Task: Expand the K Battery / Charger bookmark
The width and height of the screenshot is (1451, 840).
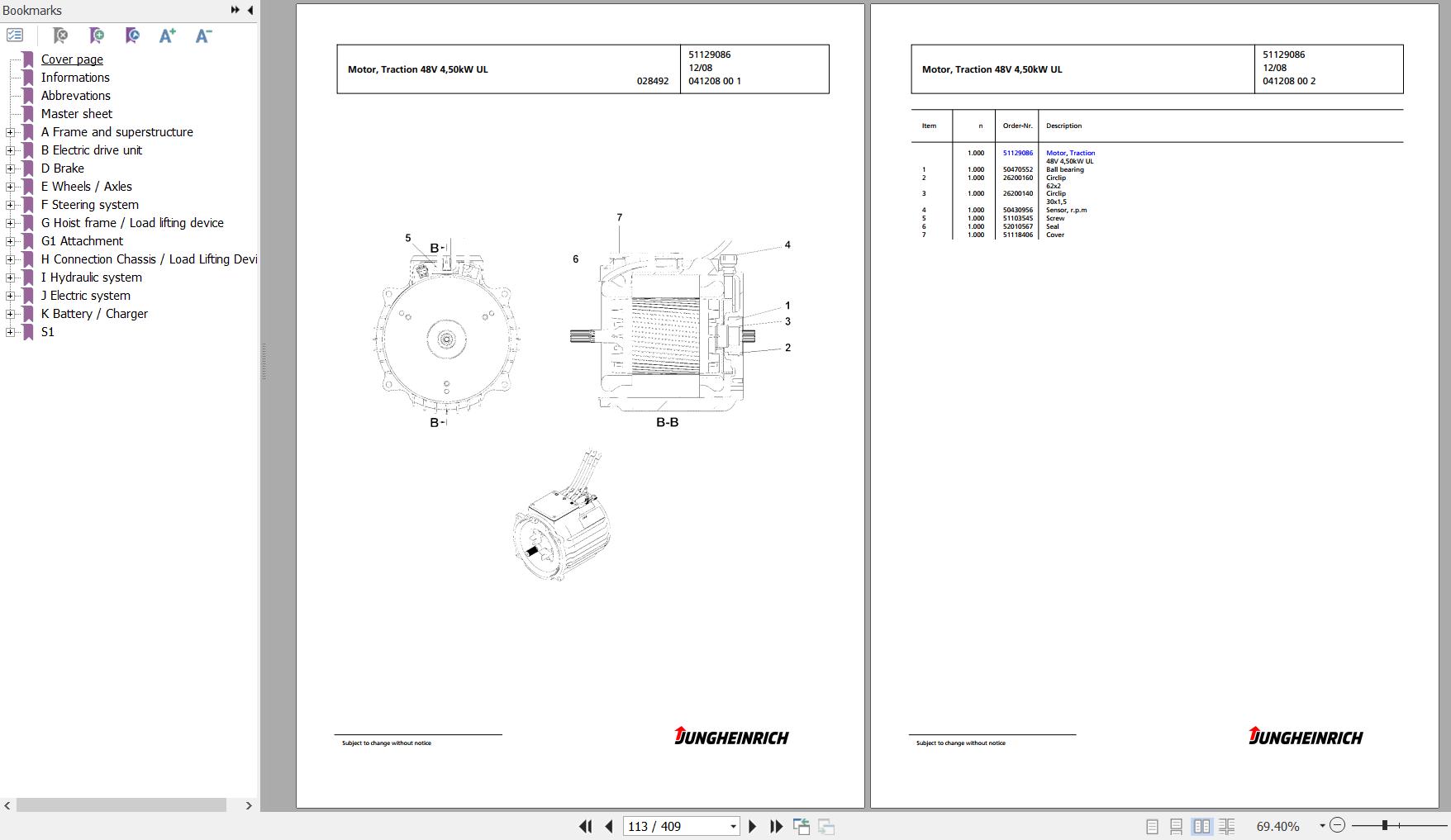Action: (10, 314)
